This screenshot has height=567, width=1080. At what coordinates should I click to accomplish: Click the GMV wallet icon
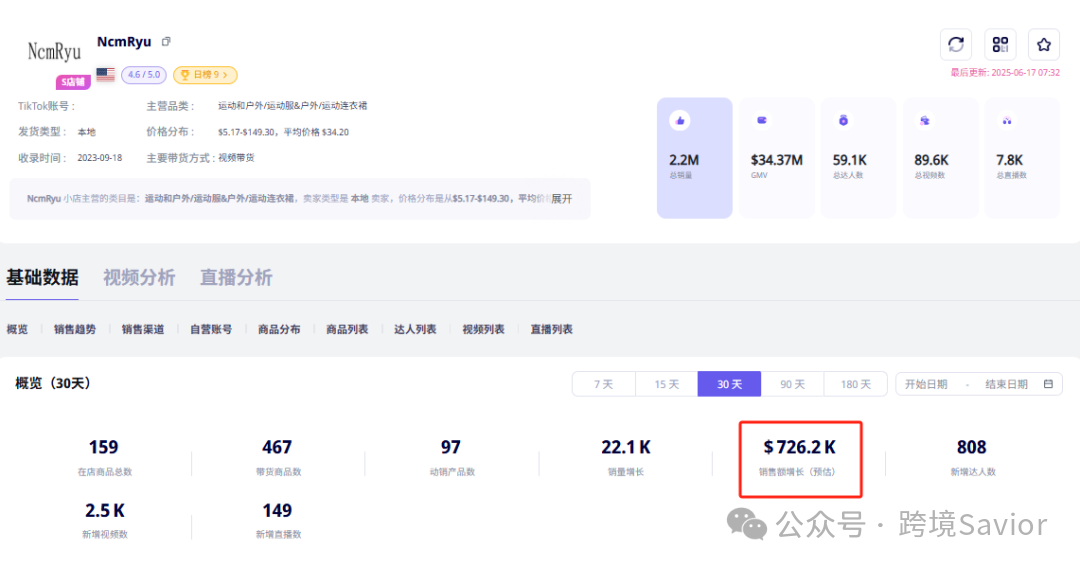tap(762, 121)
